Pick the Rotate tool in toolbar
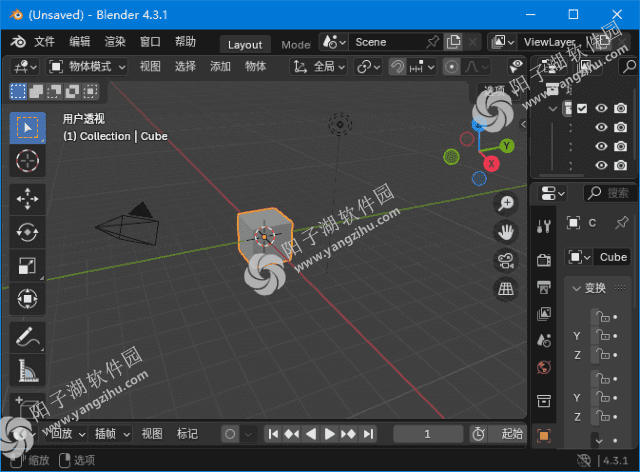The width and height of the screenshot is (640, 472). click(27, 232)
